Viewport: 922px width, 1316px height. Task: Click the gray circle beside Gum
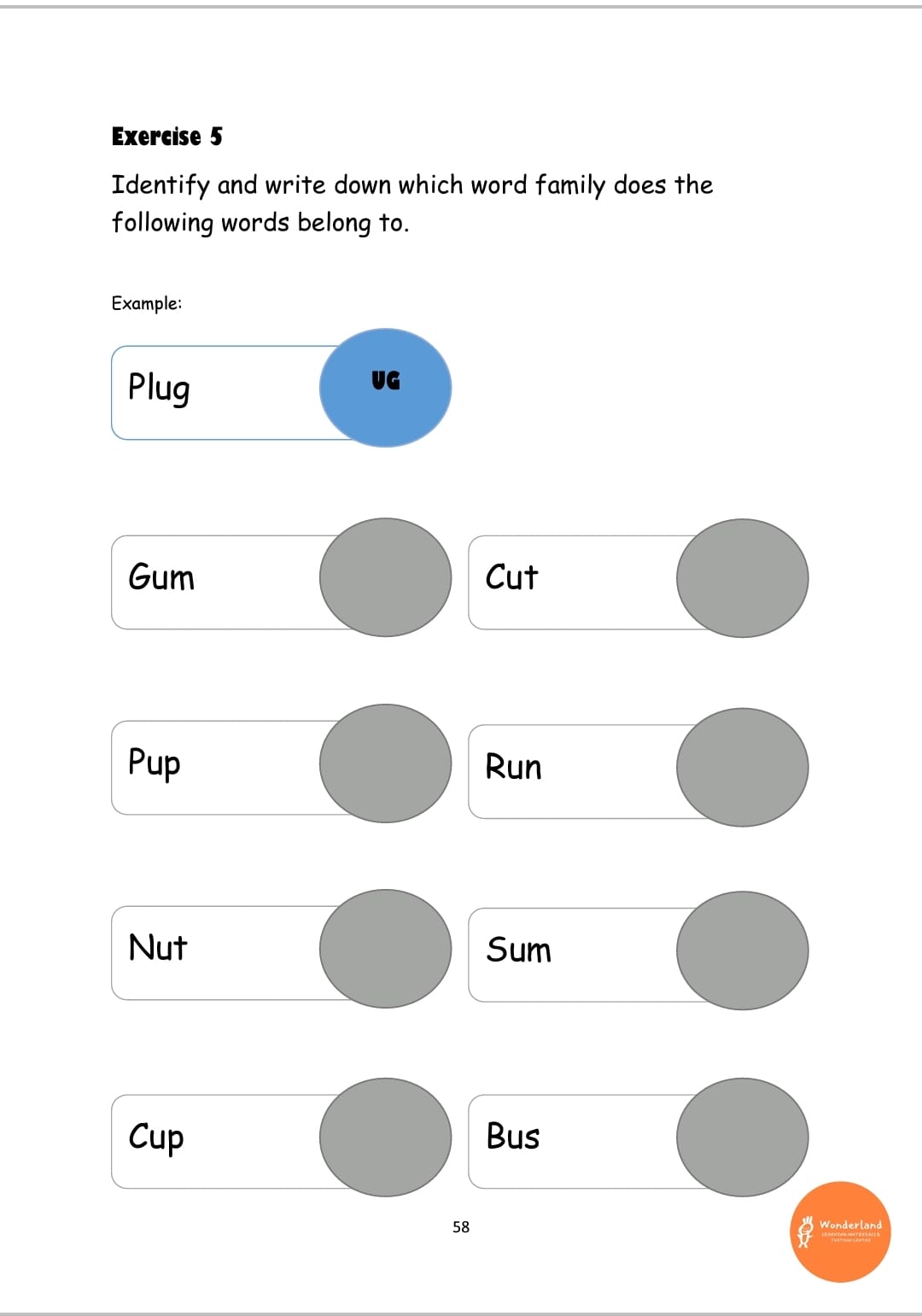click(x=385, y=577)
